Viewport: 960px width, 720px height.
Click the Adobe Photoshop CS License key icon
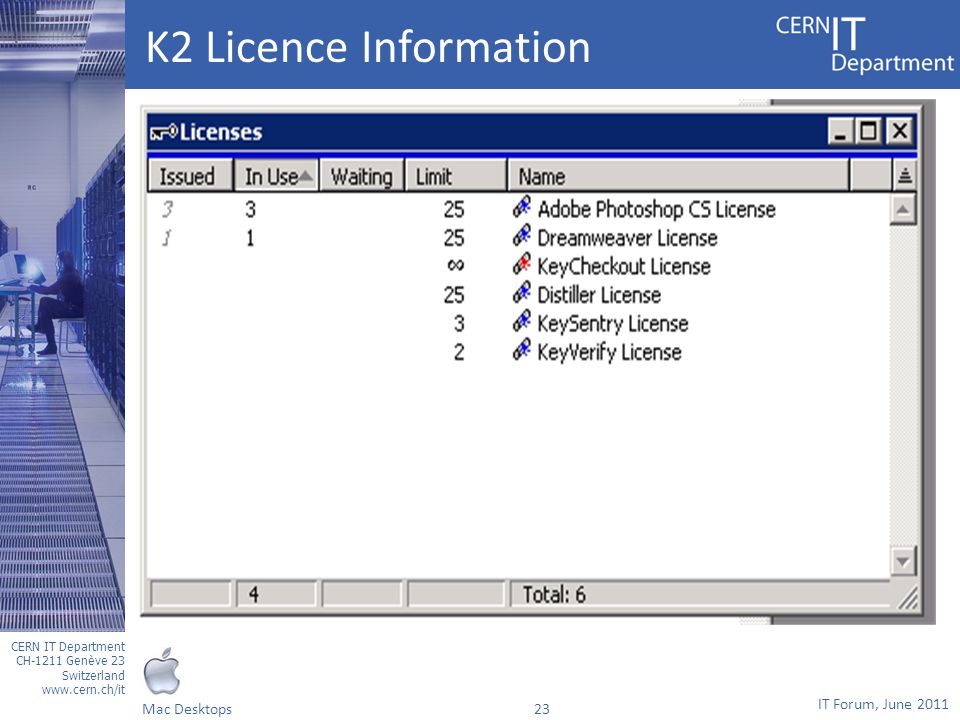click(x=522, y=208)
